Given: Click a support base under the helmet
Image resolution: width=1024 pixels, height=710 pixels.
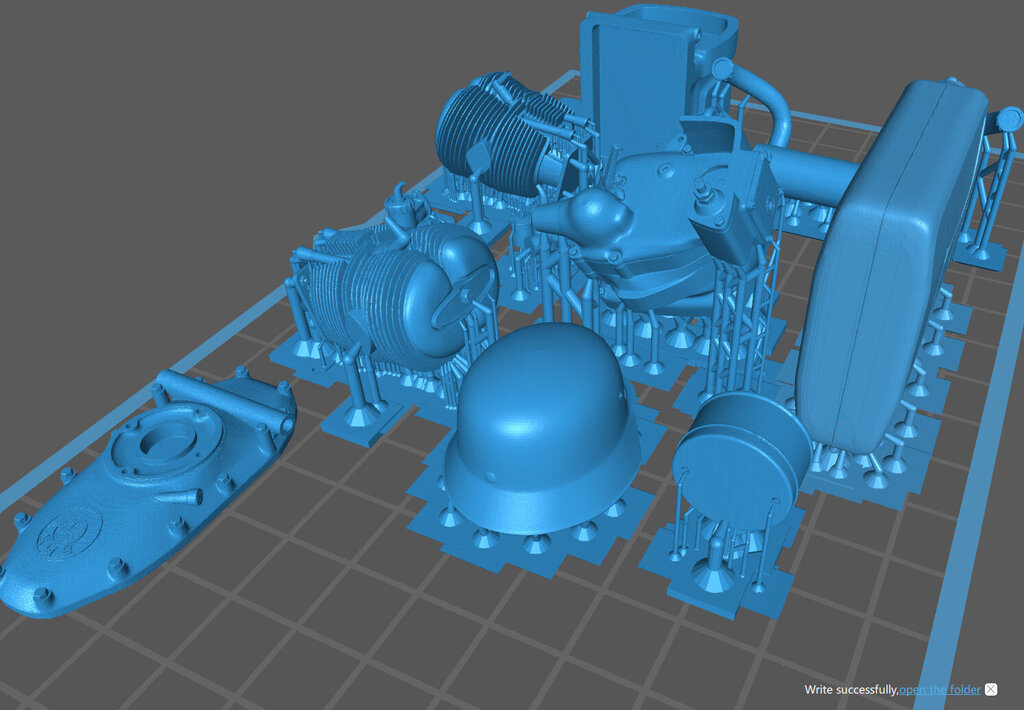Looking at the screenshot, I should [537, 545].
